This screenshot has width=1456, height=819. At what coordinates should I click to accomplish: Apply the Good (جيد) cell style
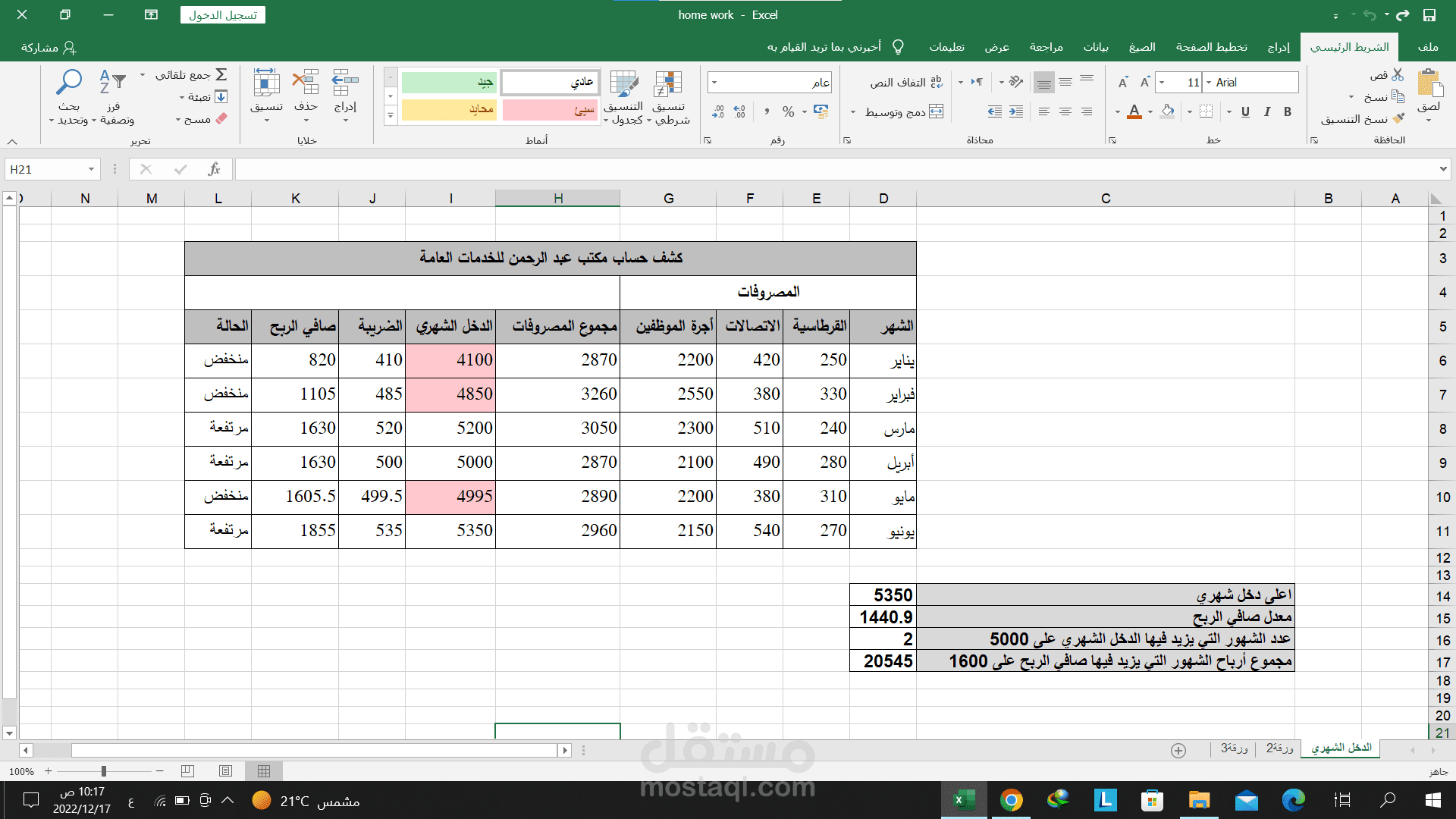click(449, 83)
